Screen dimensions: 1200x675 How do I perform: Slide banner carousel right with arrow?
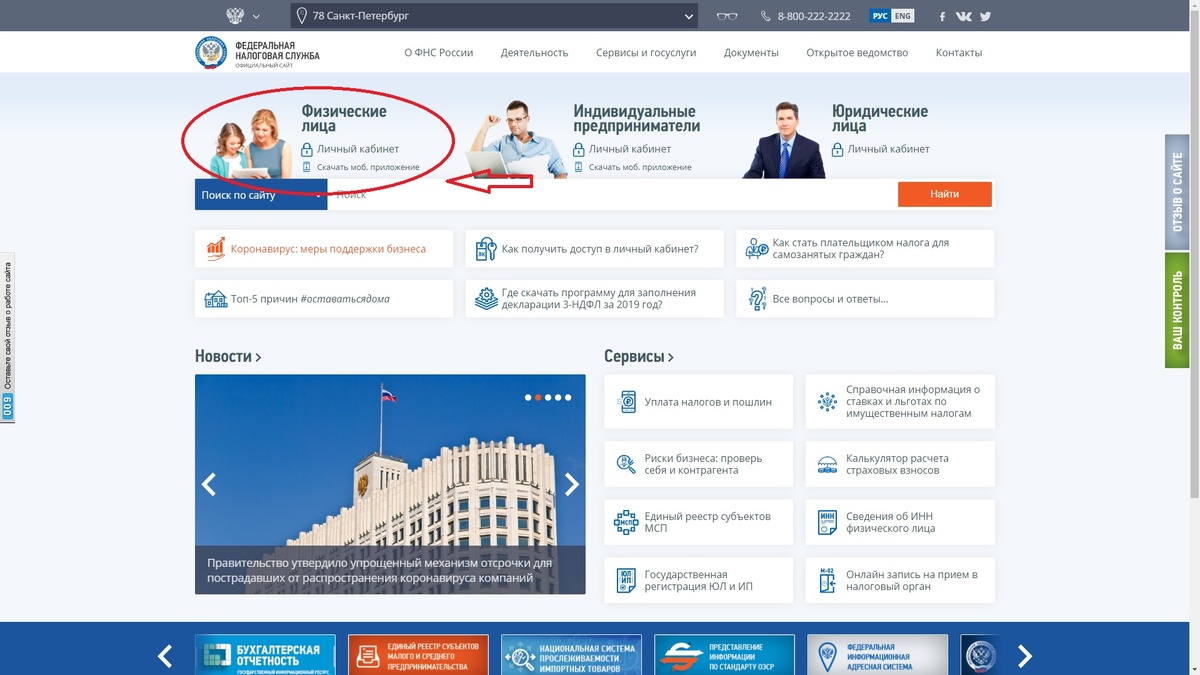pyautogui.click(x=1024, y=656)
